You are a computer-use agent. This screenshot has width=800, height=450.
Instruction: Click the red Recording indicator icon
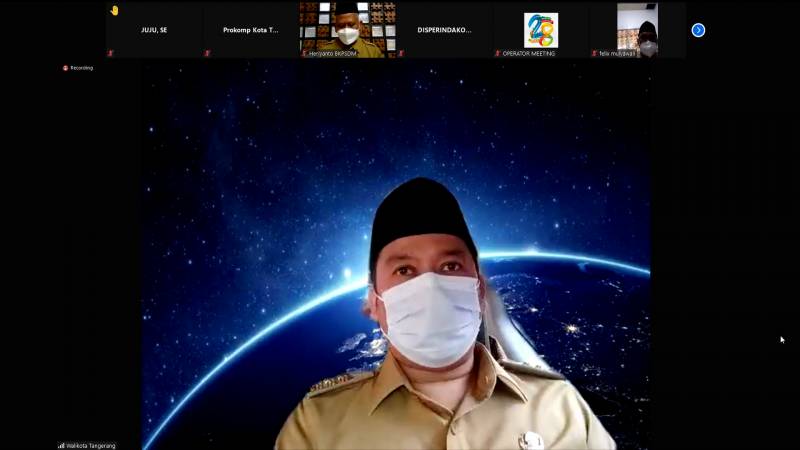(65, 68)
